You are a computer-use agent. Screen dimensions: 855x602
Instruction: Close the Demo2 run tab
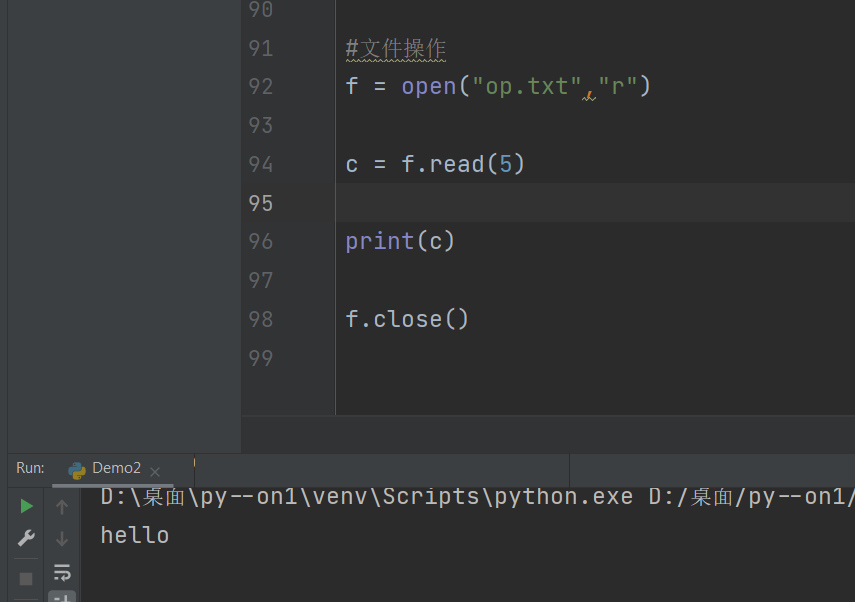pos(155,471)
